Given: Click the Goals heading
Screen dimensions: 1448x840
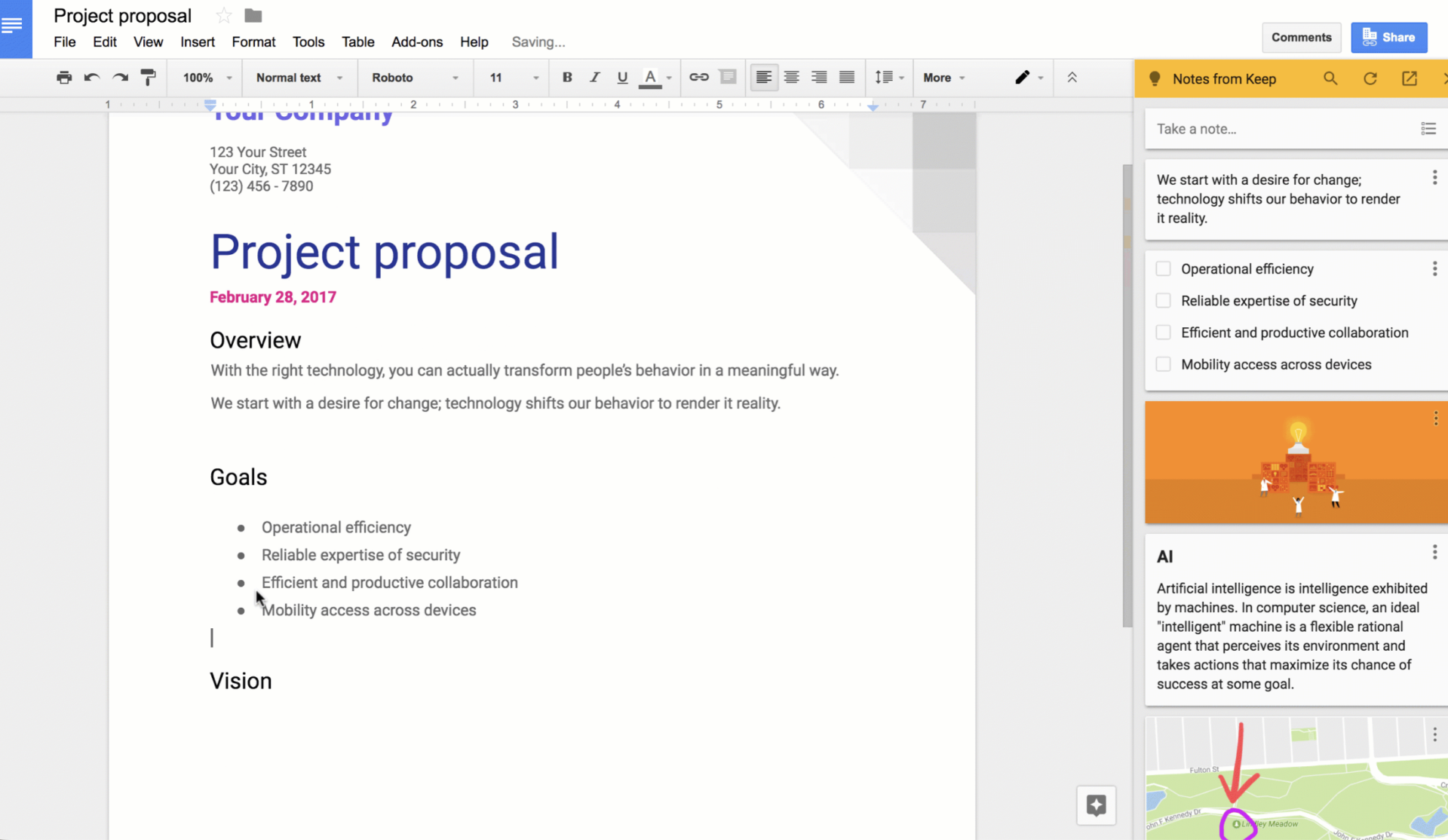Looking at the screenshot, I should point(238,477).
